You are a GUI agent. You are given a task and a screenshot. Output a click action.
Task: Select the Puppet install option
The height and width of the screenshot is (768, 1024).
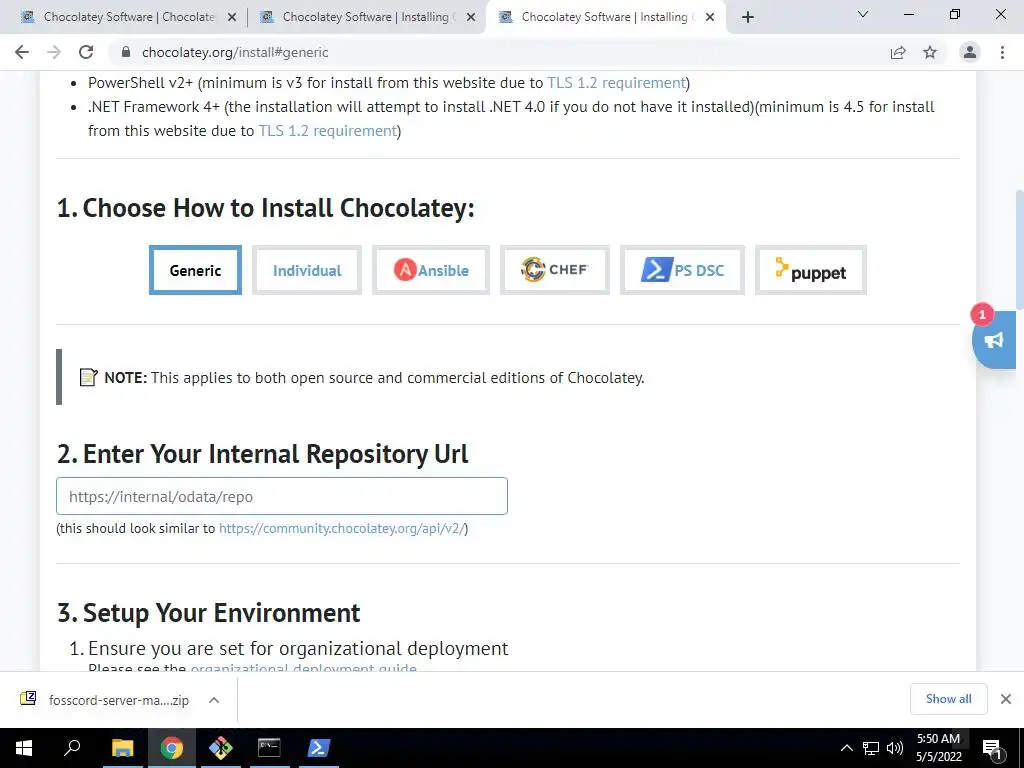[x=811, y=270]
